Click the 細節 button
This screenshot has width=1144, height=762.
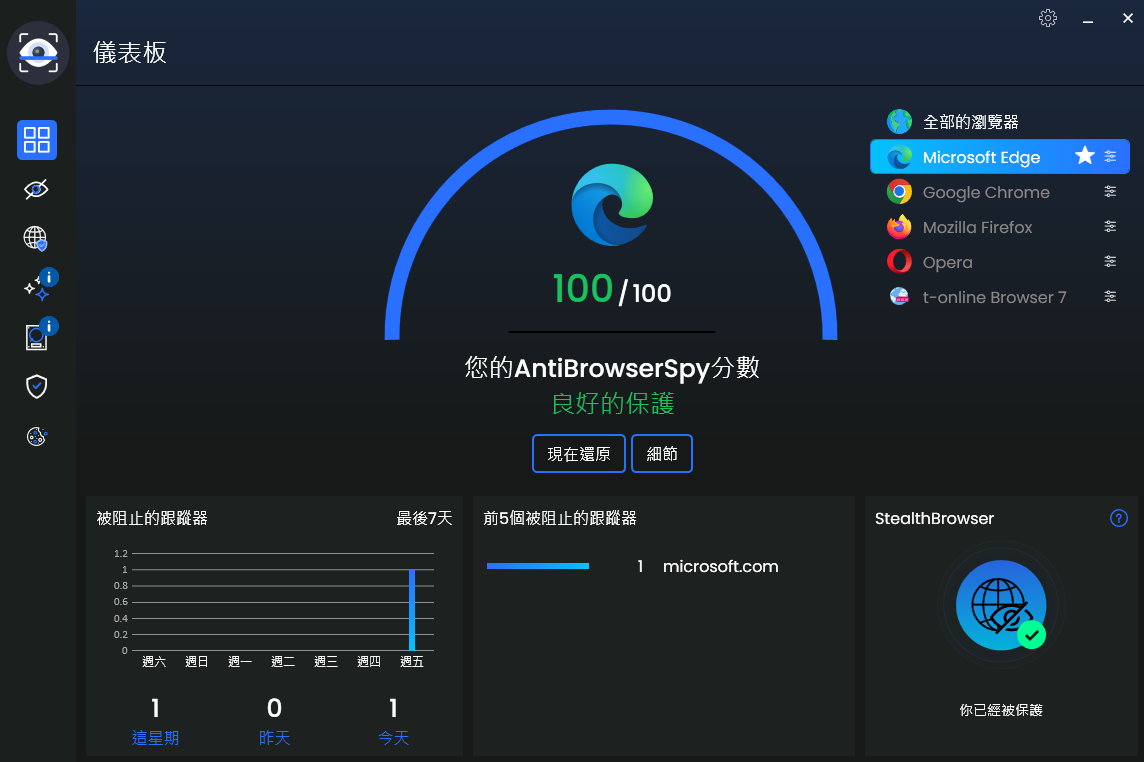pyautogui.click(x=662, y=453)
